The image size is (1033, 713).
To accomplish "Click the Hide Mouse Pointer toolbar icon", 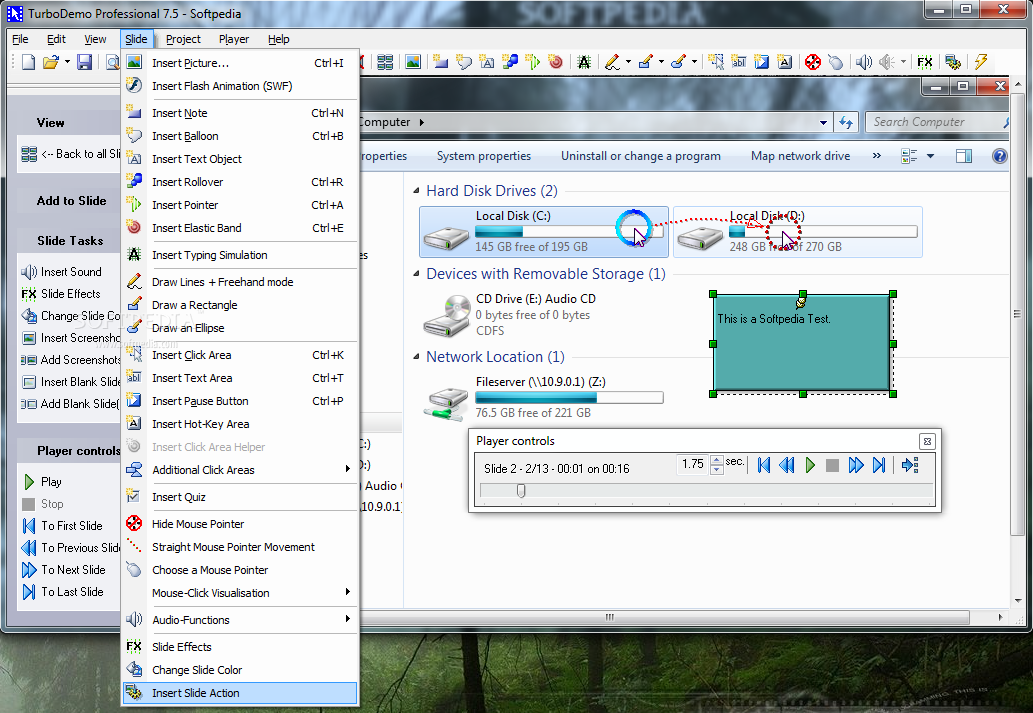I will point(813,62).
